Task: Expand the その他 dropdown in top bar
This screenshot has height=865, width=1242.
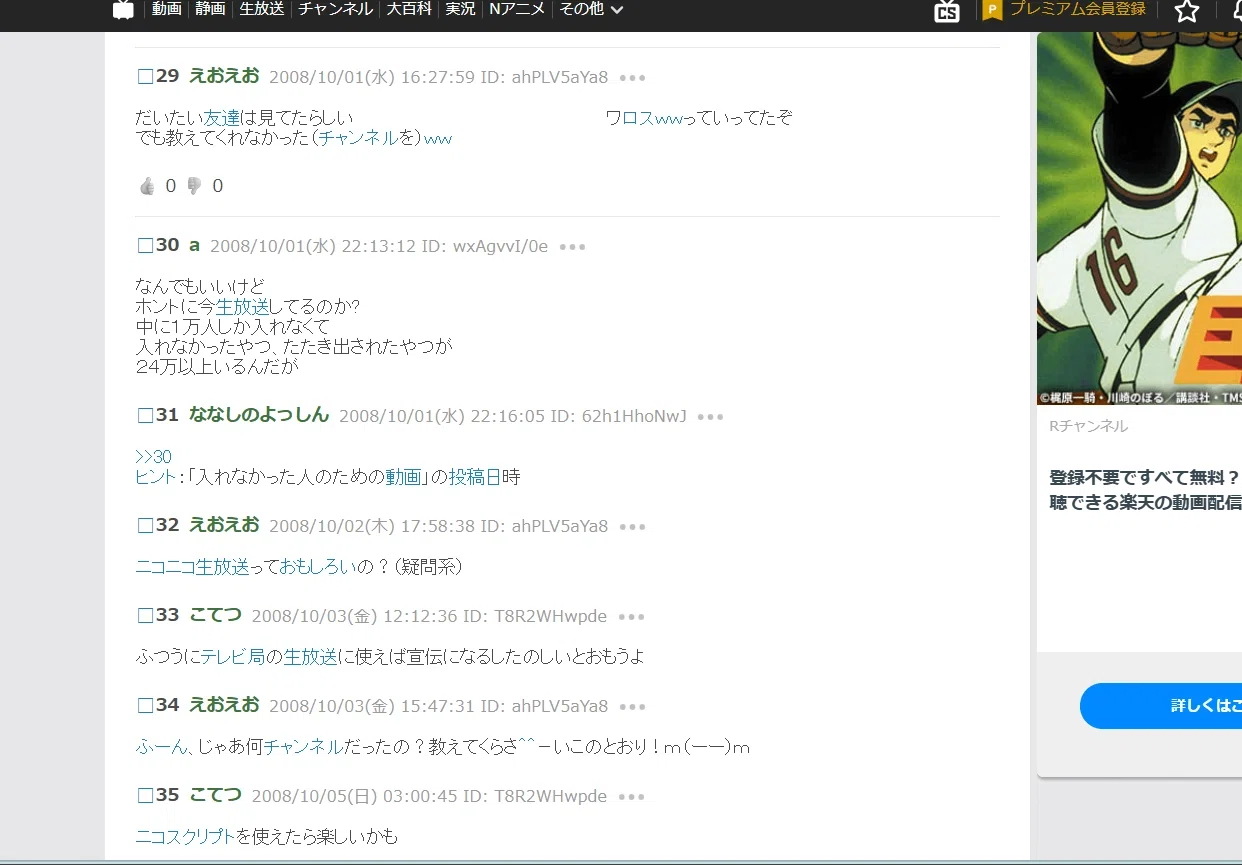Action: point(591,9)
